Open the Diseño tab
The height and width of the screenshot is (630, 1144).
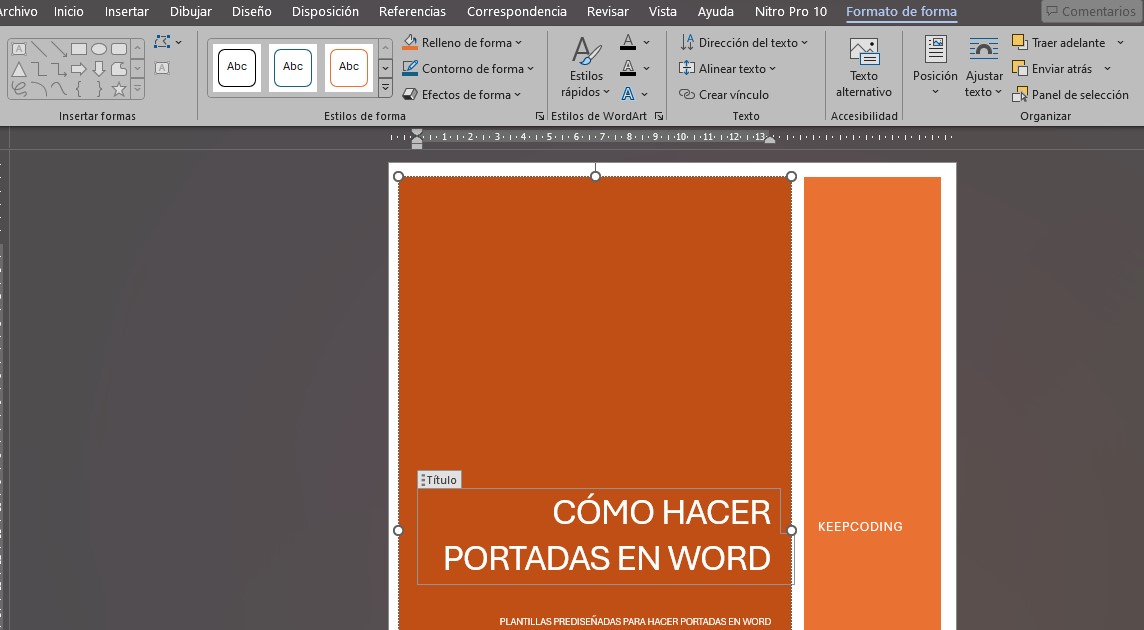252,12
